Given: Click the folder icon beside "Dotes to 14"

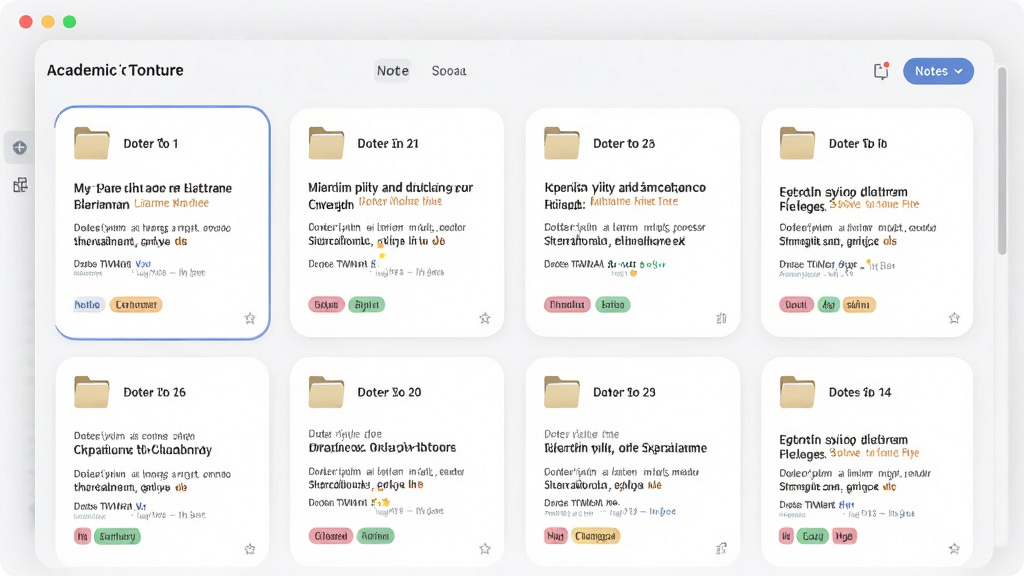Looking at the screenshot, I should 797,392.
